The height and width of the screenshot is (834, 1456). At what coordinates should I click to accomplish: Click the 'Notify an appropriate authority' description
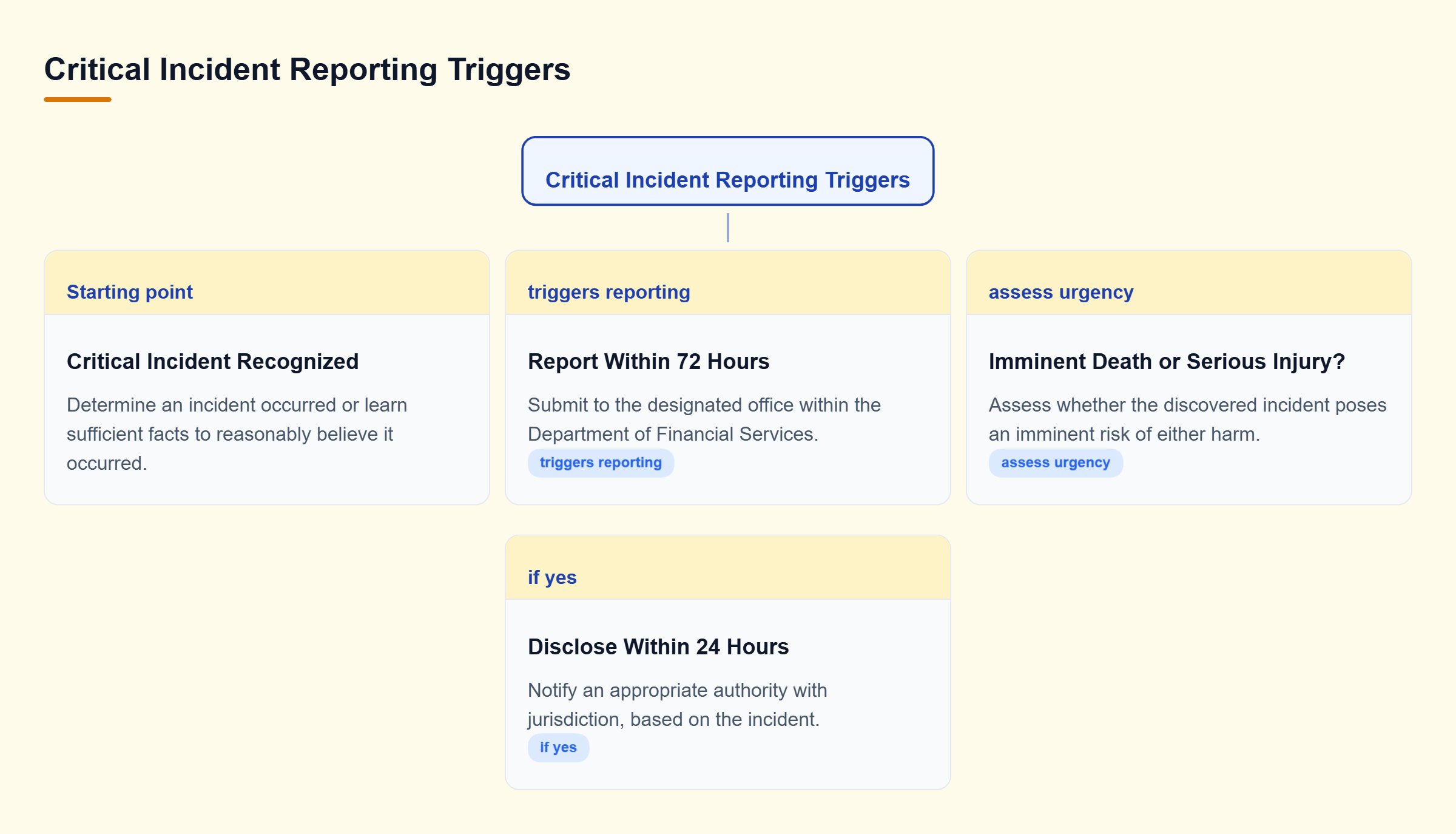click(x=677, y=705)
